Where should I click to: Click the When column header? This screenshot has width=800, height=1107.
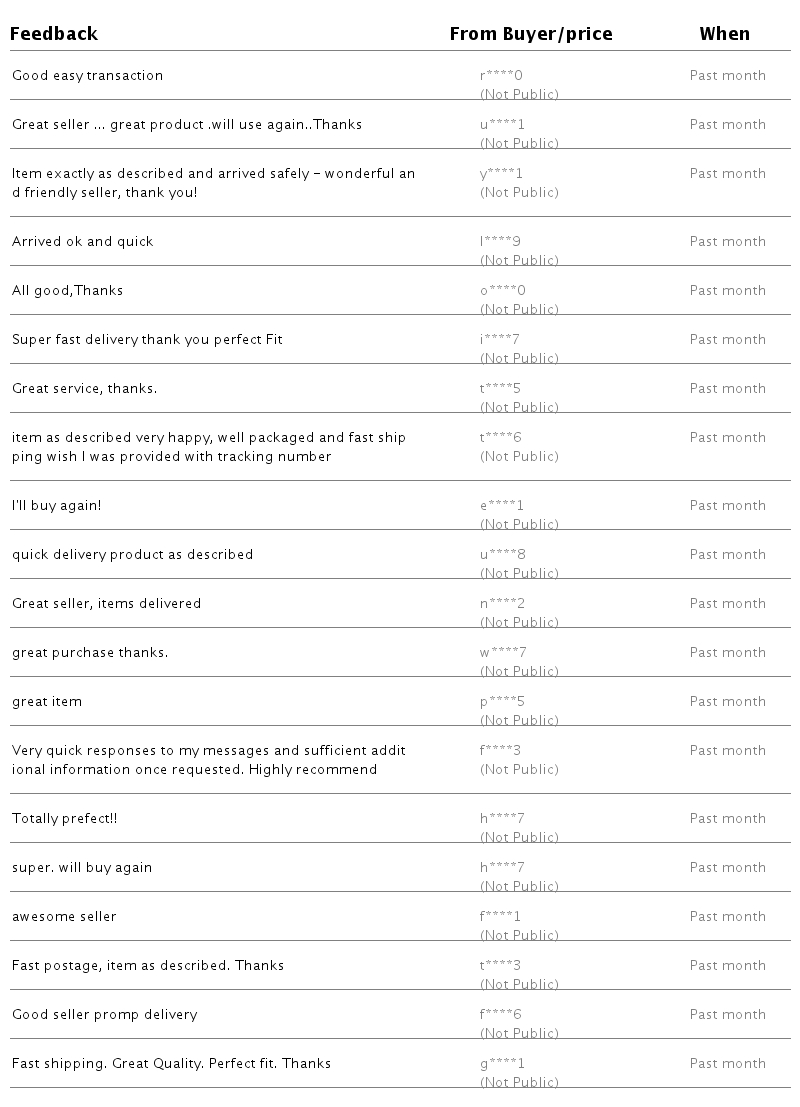pos(724,34)
